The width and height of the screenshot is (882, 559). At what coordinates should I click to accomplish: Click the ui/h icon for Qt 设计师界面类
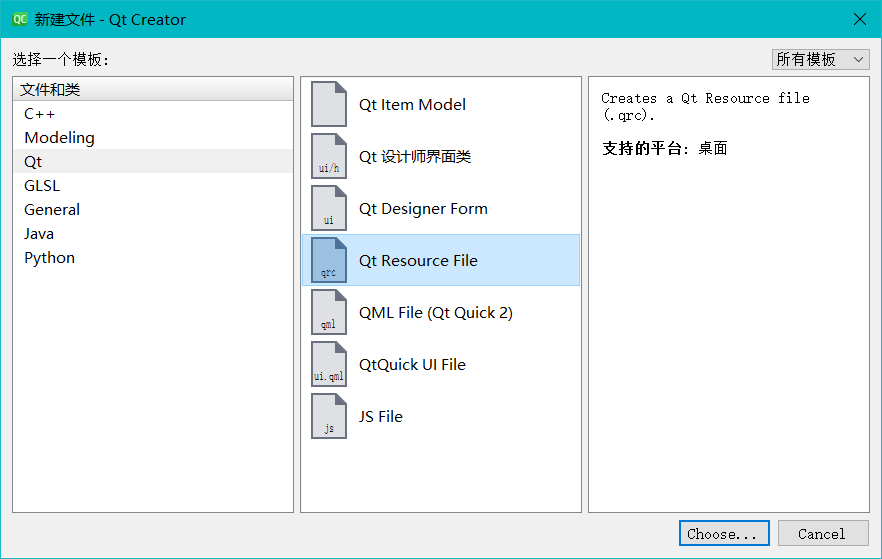[x=329, y=156]
